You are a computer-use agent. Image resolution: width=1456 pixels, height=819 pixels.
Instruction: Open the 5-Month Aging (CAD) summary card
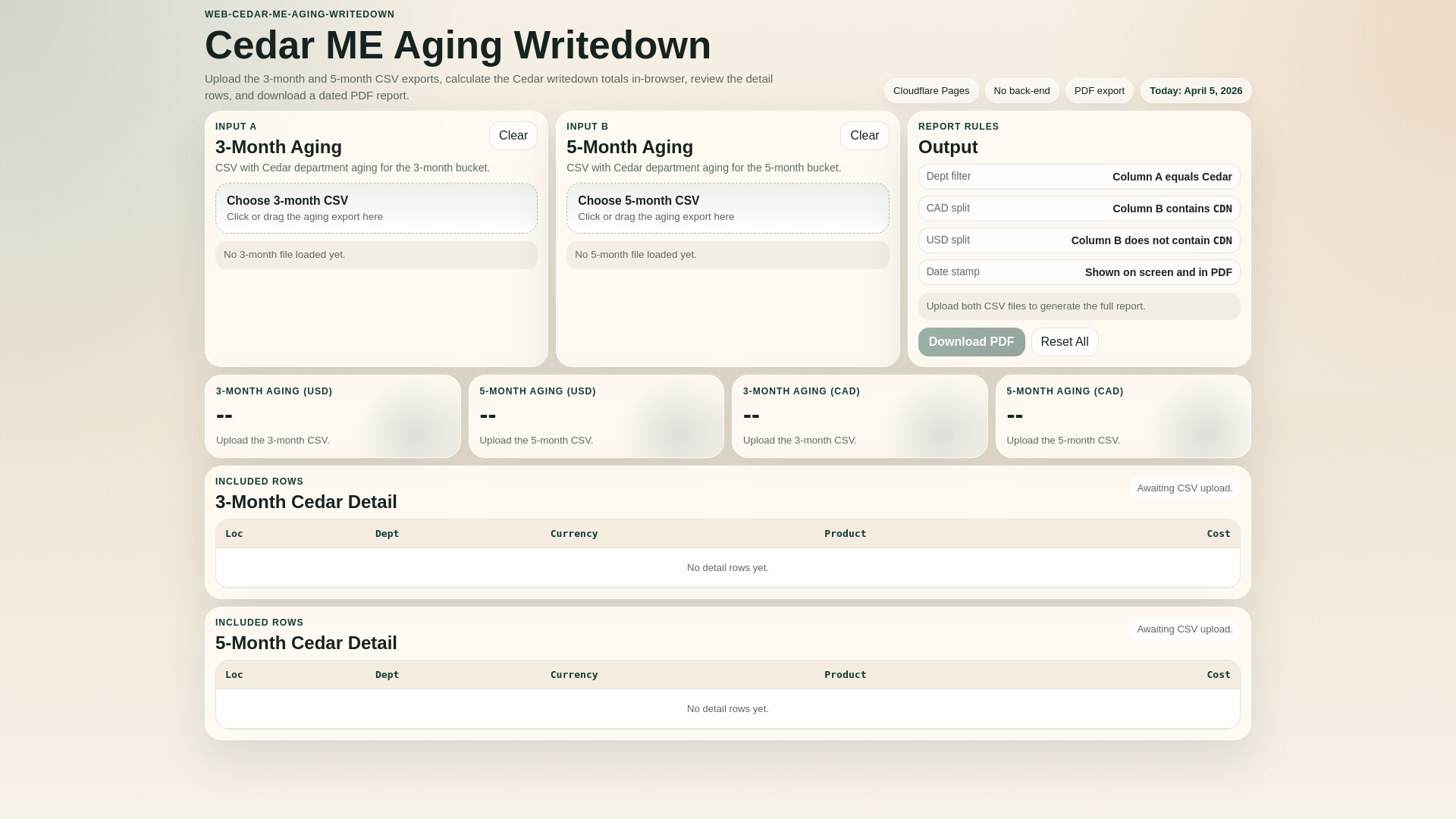[x=1123, y=416]
